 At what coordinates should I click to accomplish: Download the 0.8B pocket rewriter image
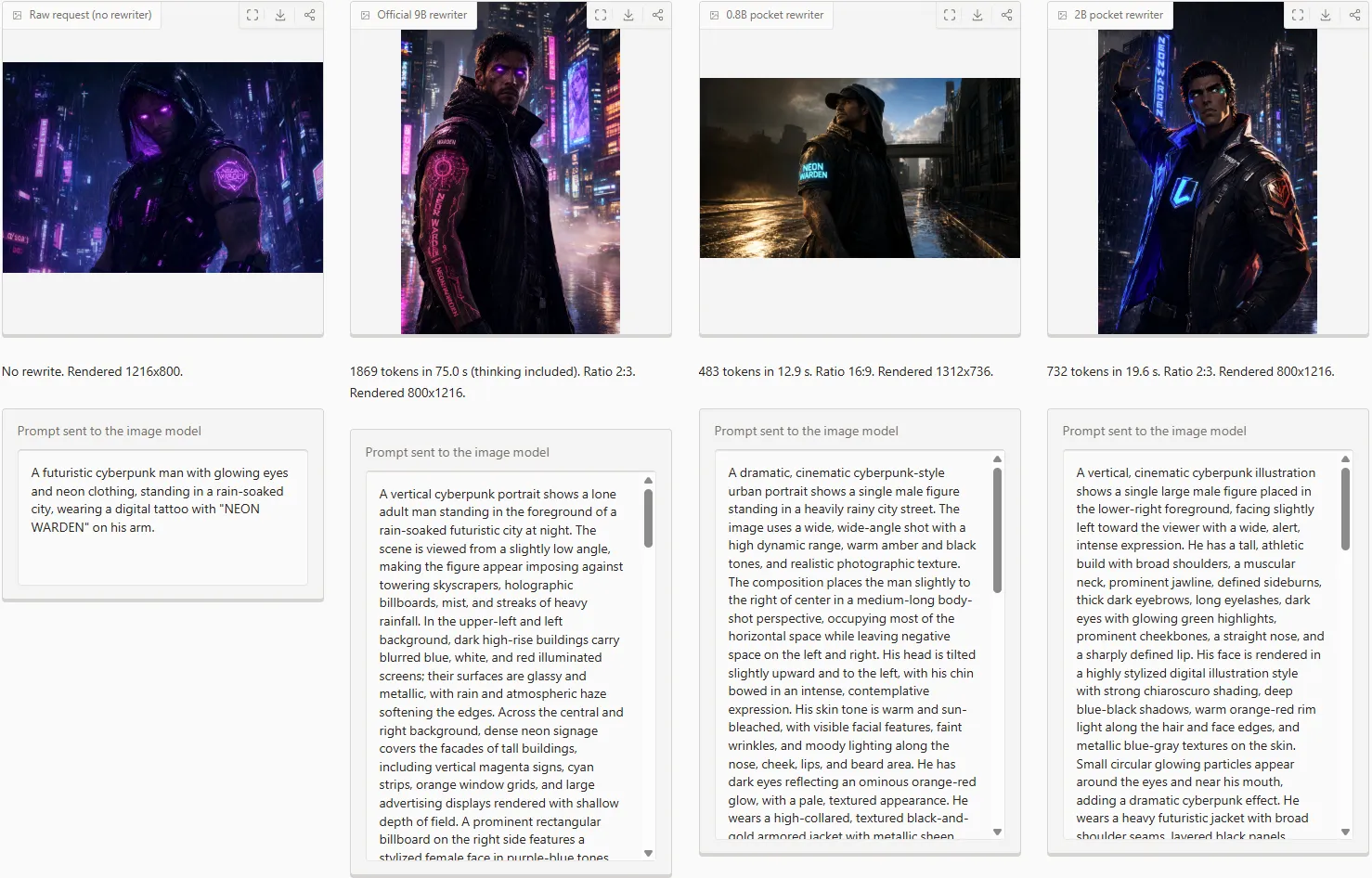977,15
